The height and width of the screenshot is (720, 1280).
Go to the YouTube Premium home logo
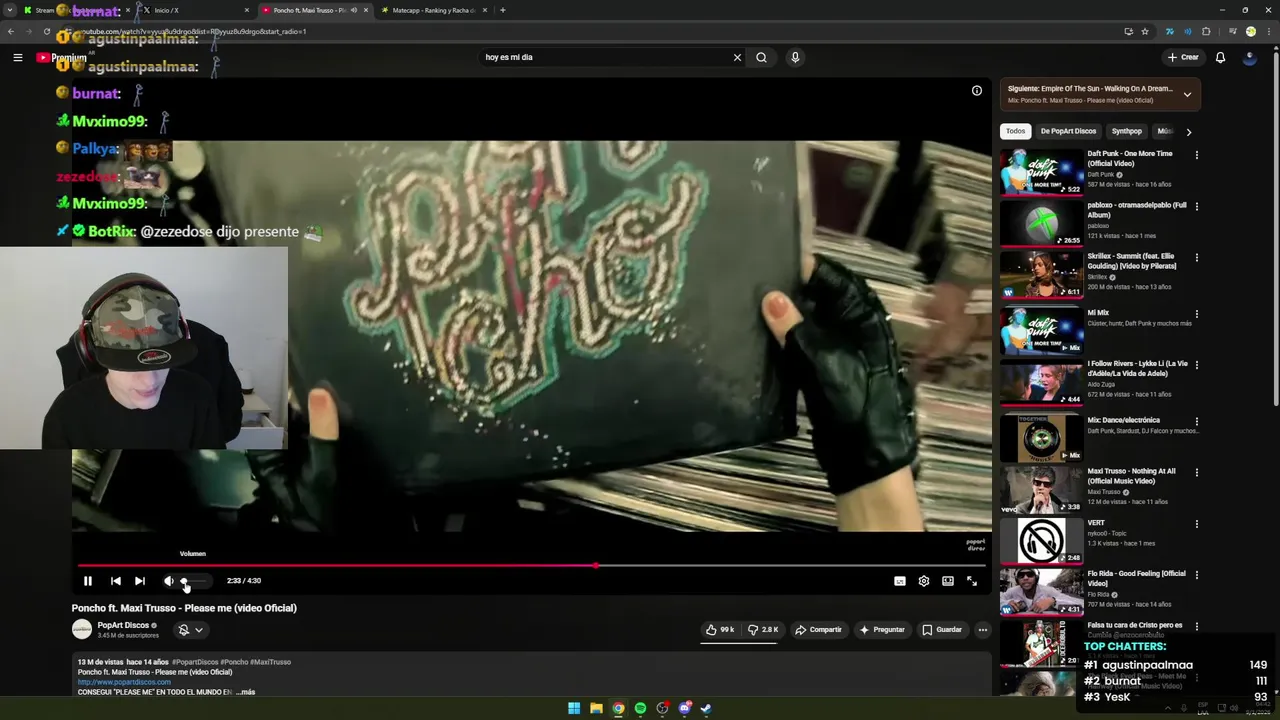[x=62, y=57]
